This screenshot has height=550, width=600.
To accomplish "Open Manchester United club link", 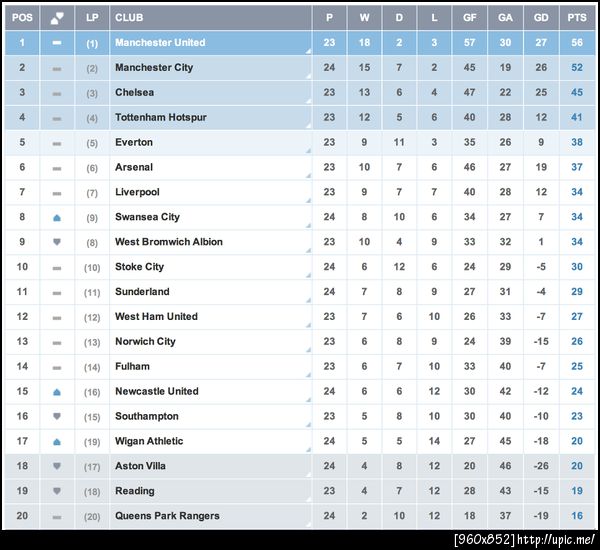I will 160,43.
